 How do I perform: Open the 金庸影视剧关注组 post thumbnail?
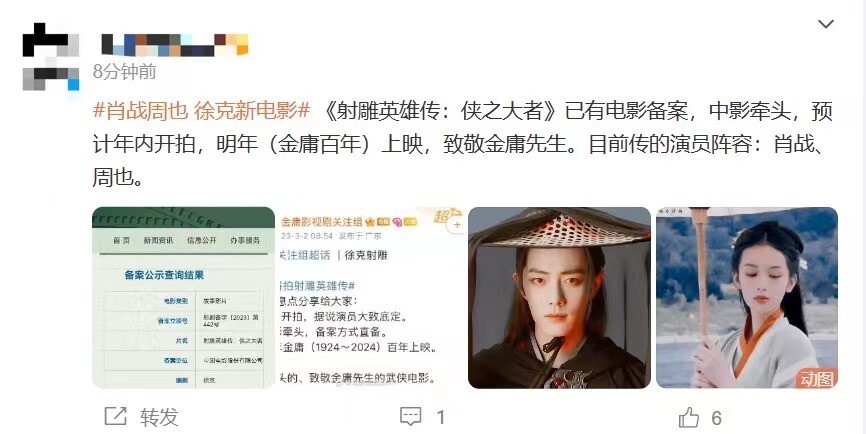[371, 298]
